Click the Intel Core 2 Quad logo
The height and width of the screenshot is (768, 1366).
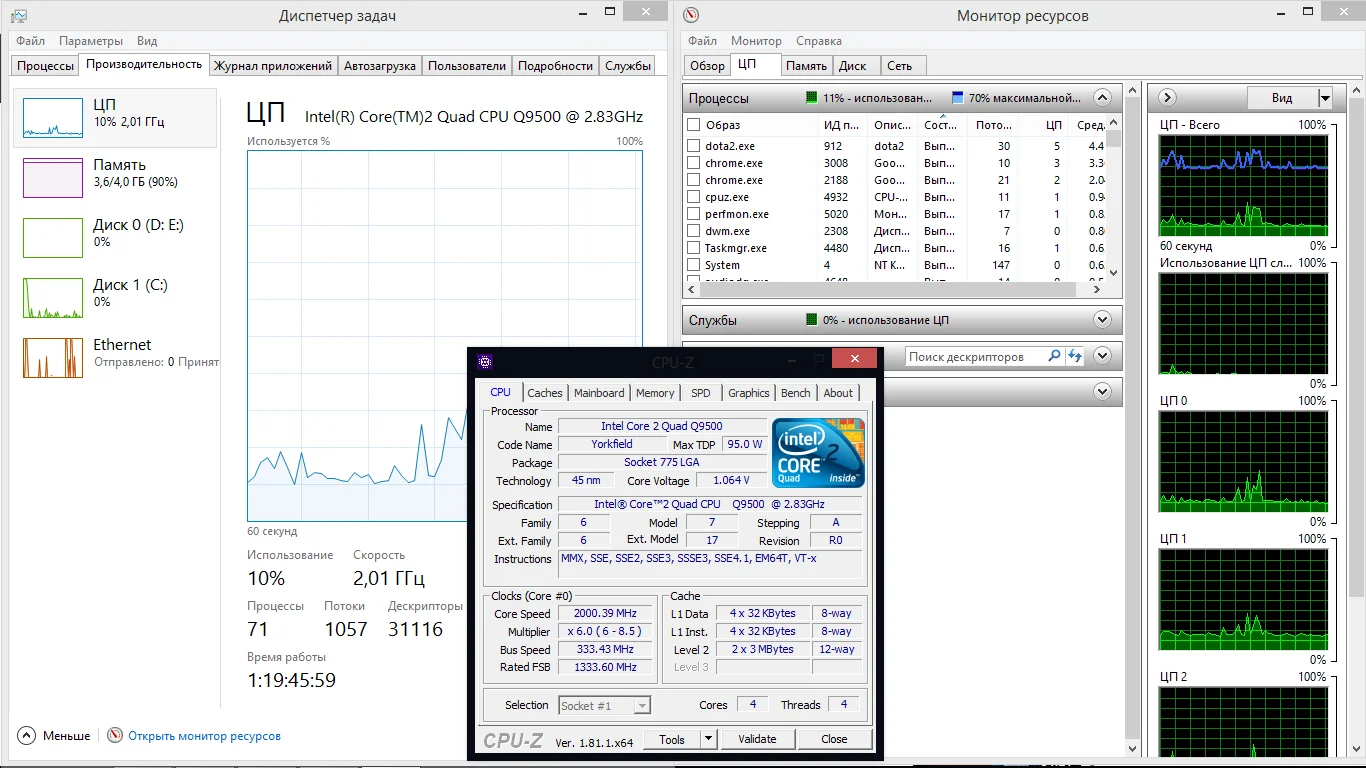(818, 453)
